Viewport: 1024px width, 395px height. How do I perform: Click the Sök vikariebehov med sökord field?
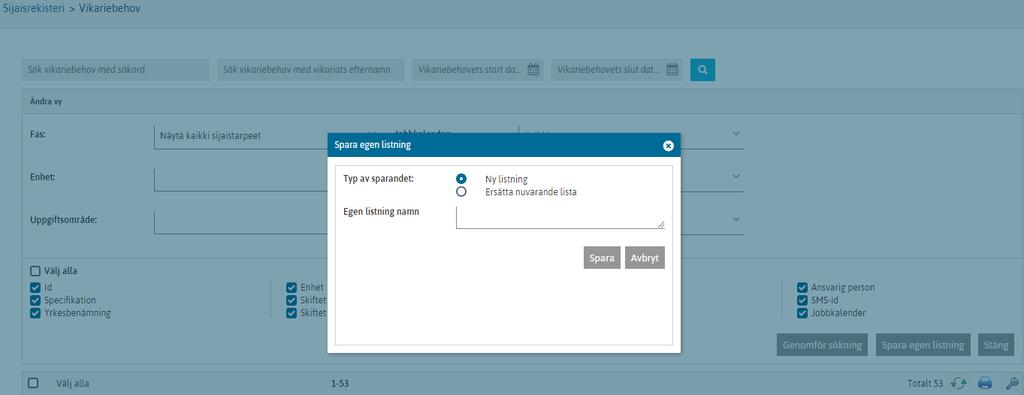116,70
